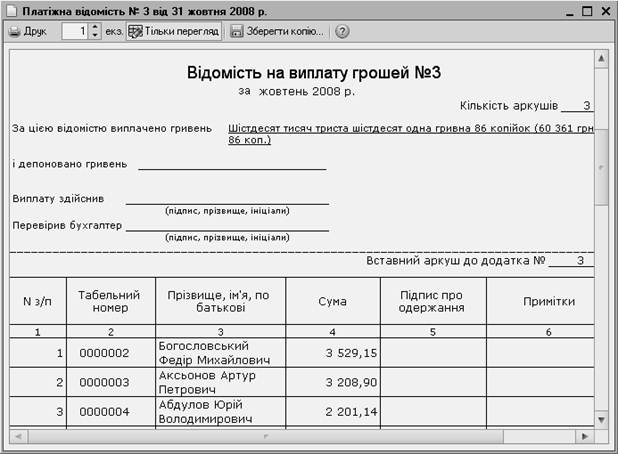The image size is (618, 454).
Task: Increase the copies count with the up arrow
Action: [x=95, y=27]
